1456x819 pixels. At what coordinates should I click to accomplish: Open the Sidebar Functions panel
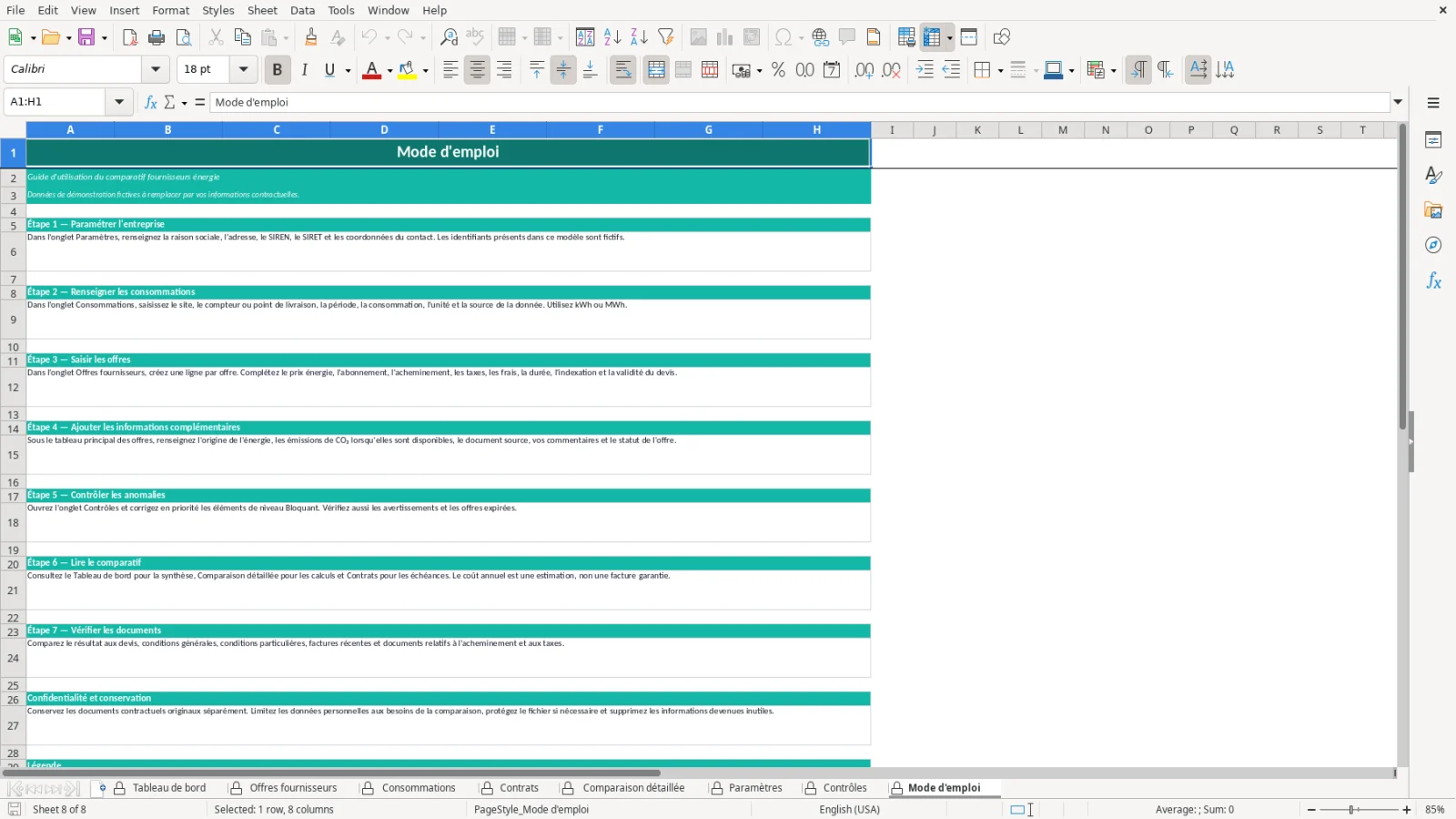point(1433,281)
